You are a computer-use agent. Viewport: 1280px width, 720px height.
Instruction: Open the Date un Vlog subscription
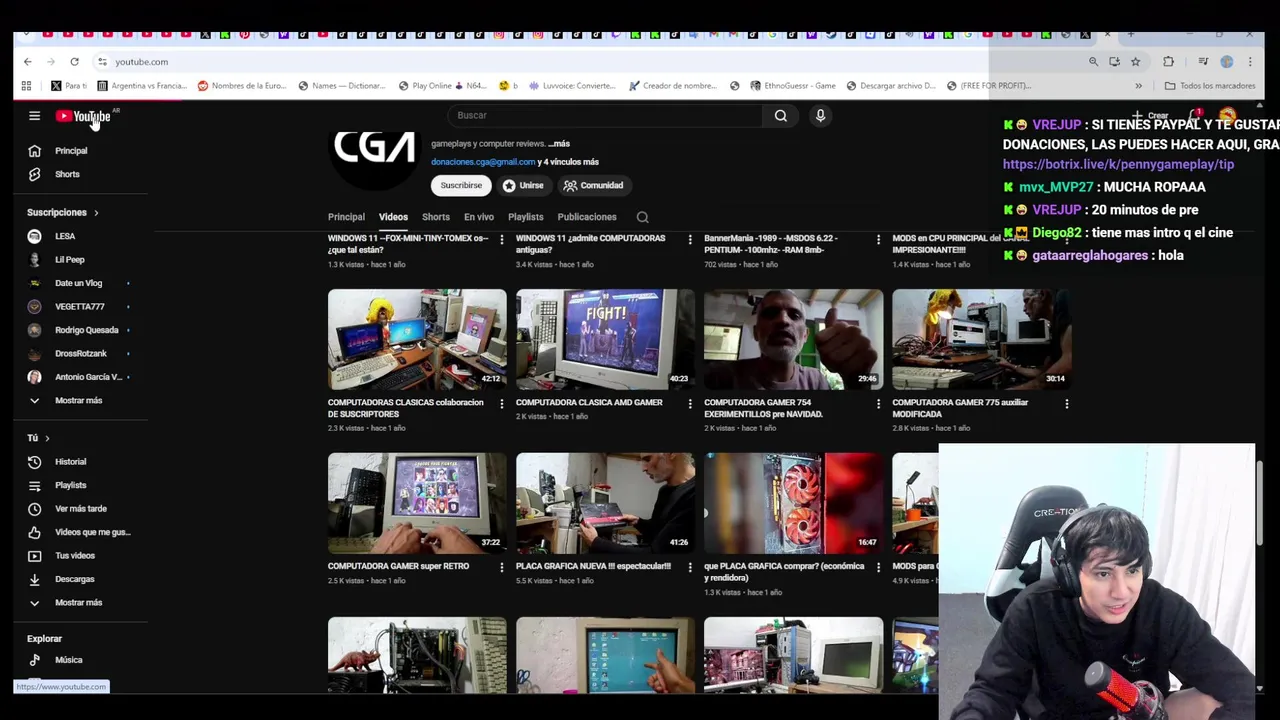pos(78,283)
